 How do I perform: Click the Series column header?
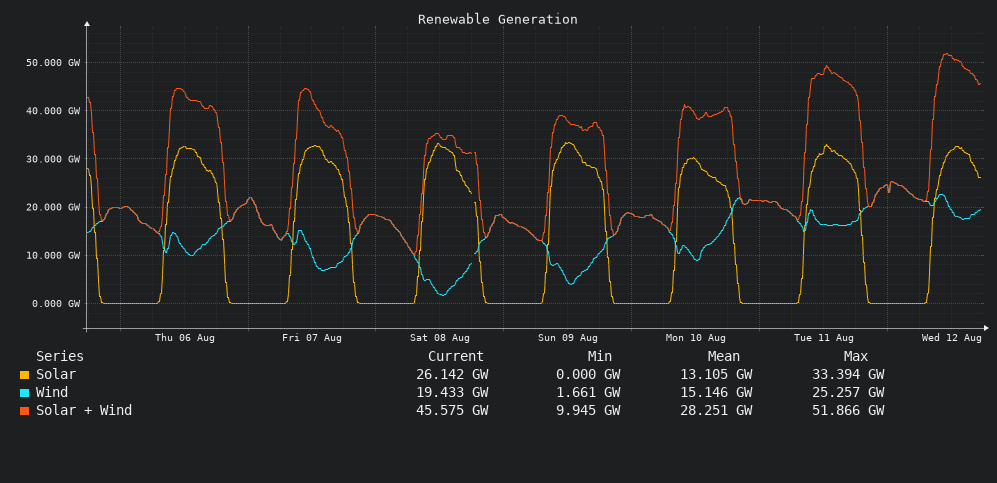click(x=60, y=357)
